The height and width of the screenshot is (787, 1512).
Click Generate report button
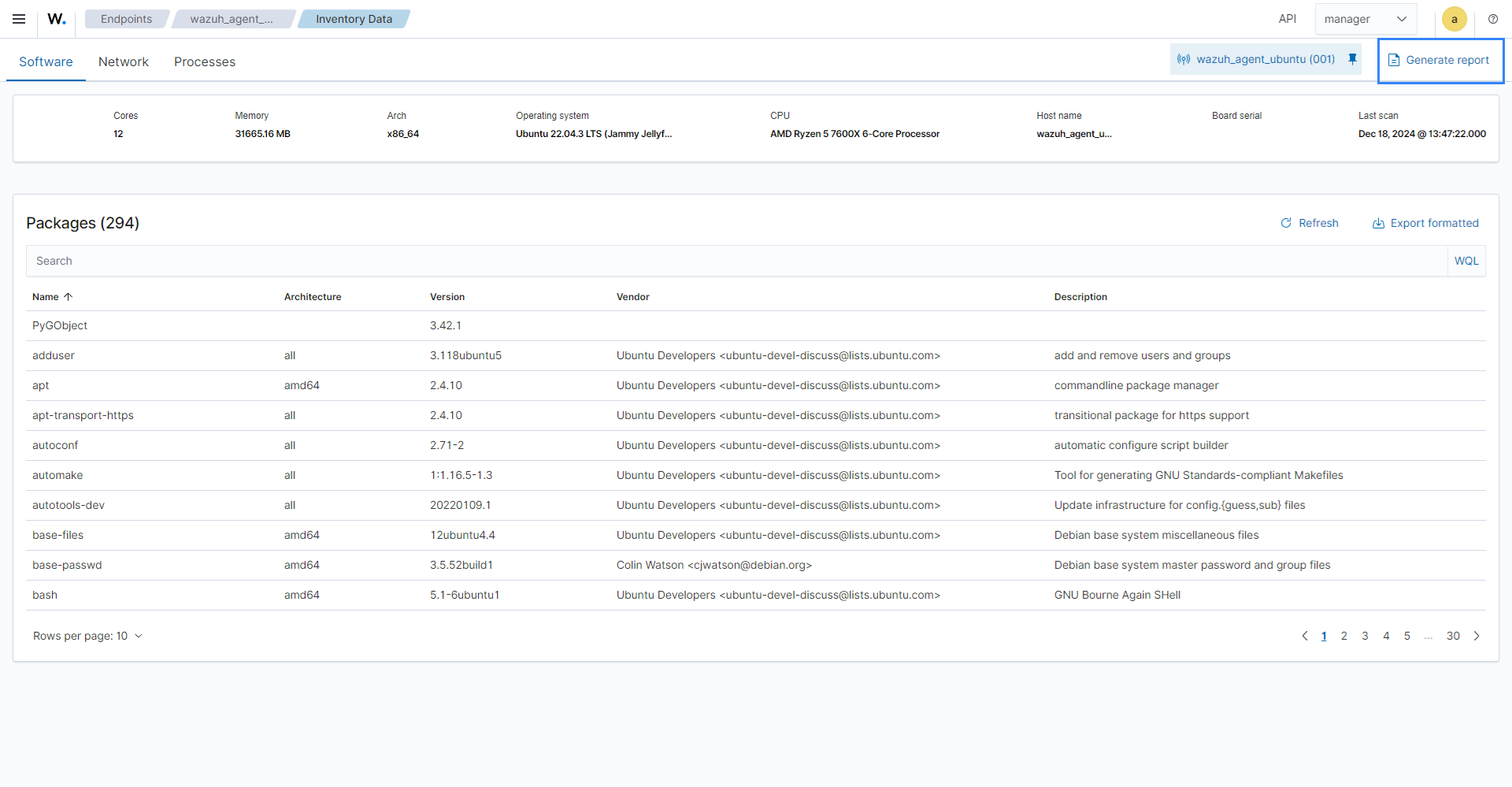coord(1439,60)
